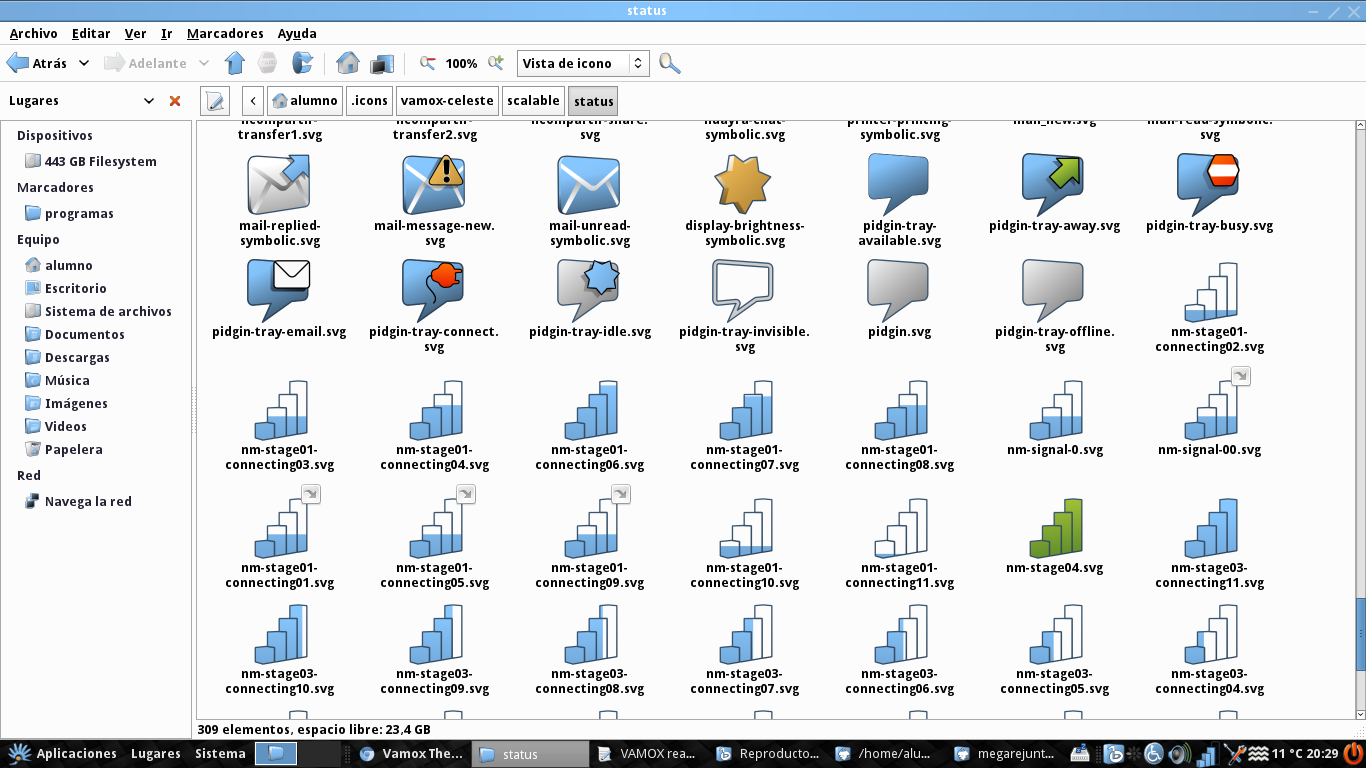Open the Marcadores menu
Viewport: 1366px width, 768px height.
(x=225, y=33)
